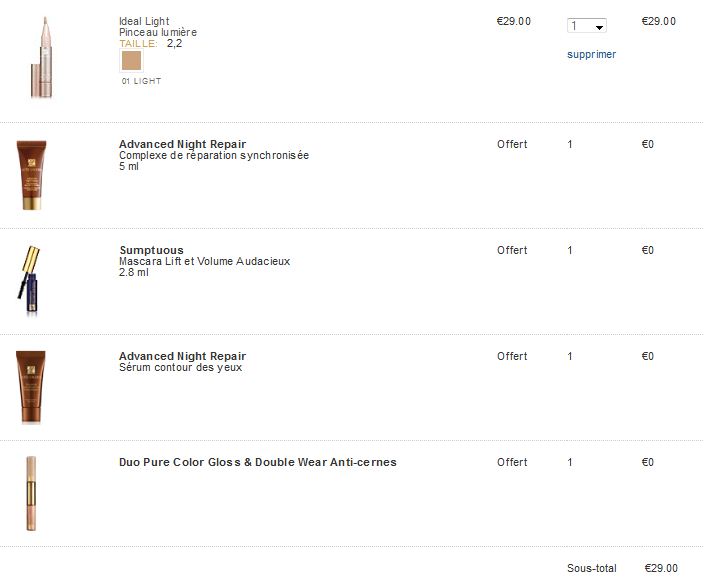Screen dimensions: 704x585
Task: Open Advanced Night Repair Complexe de réparation title
Action: [x=182, y=144]
